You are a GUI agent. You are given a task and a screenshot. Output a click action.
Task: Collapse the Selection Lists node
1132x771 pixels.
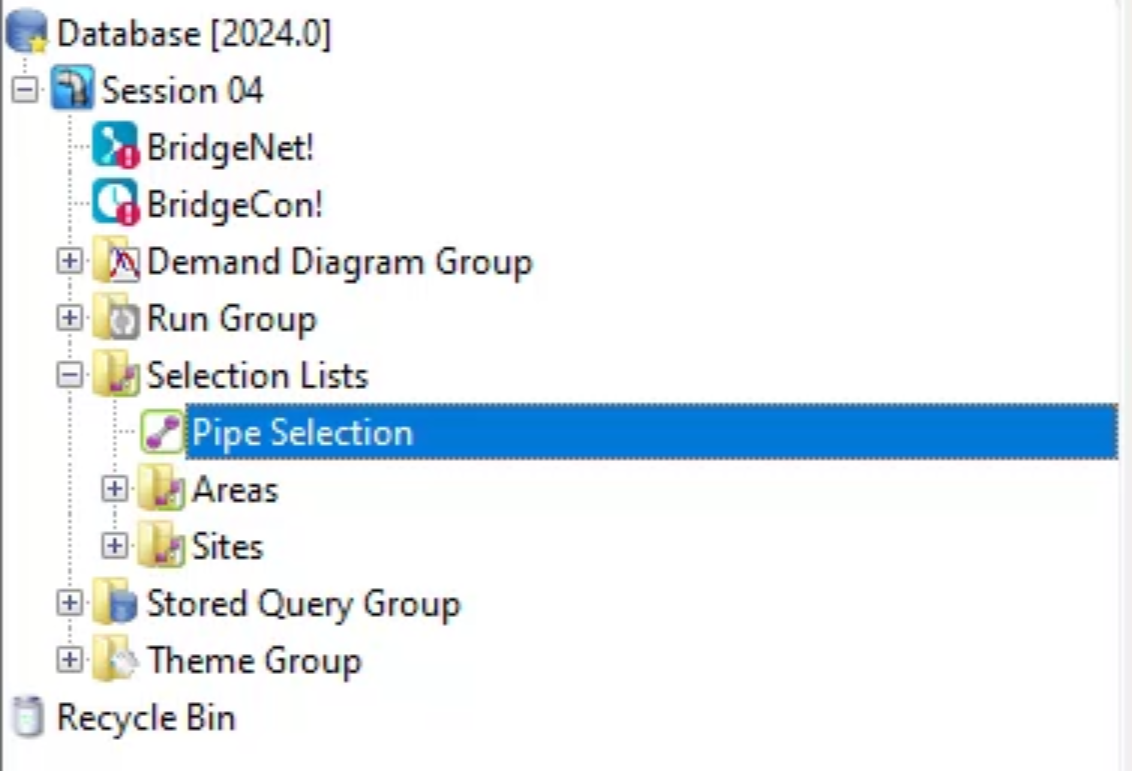click(69, 375)
